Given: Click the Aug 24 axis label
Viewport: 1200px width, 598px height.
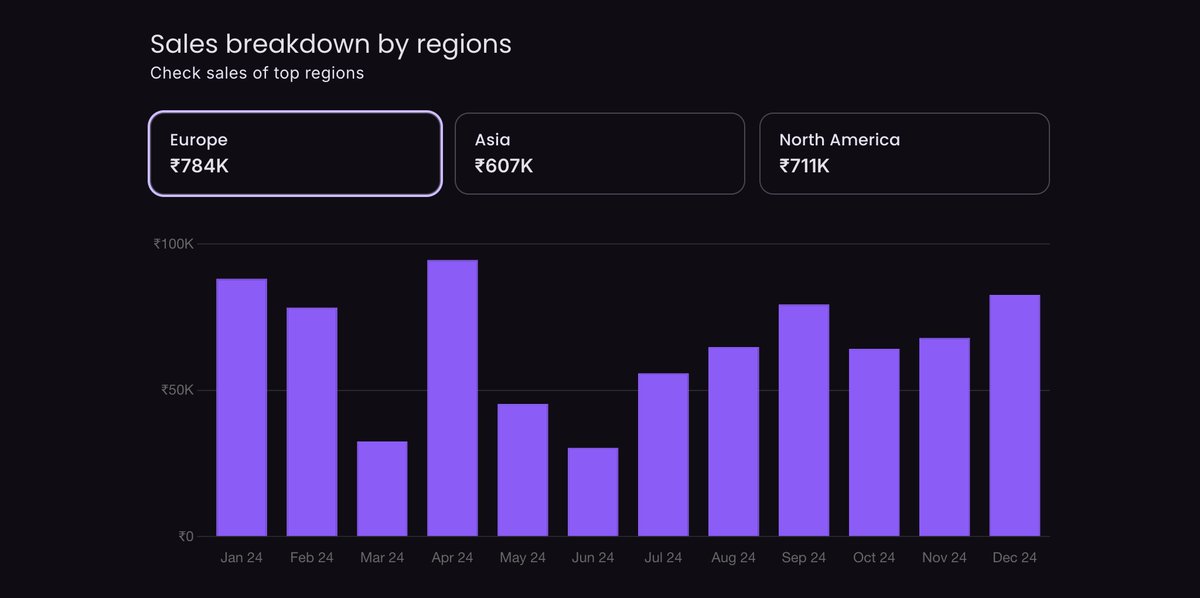Looking at the screenshot, I should pyautogui.click(x=734, y=558).
